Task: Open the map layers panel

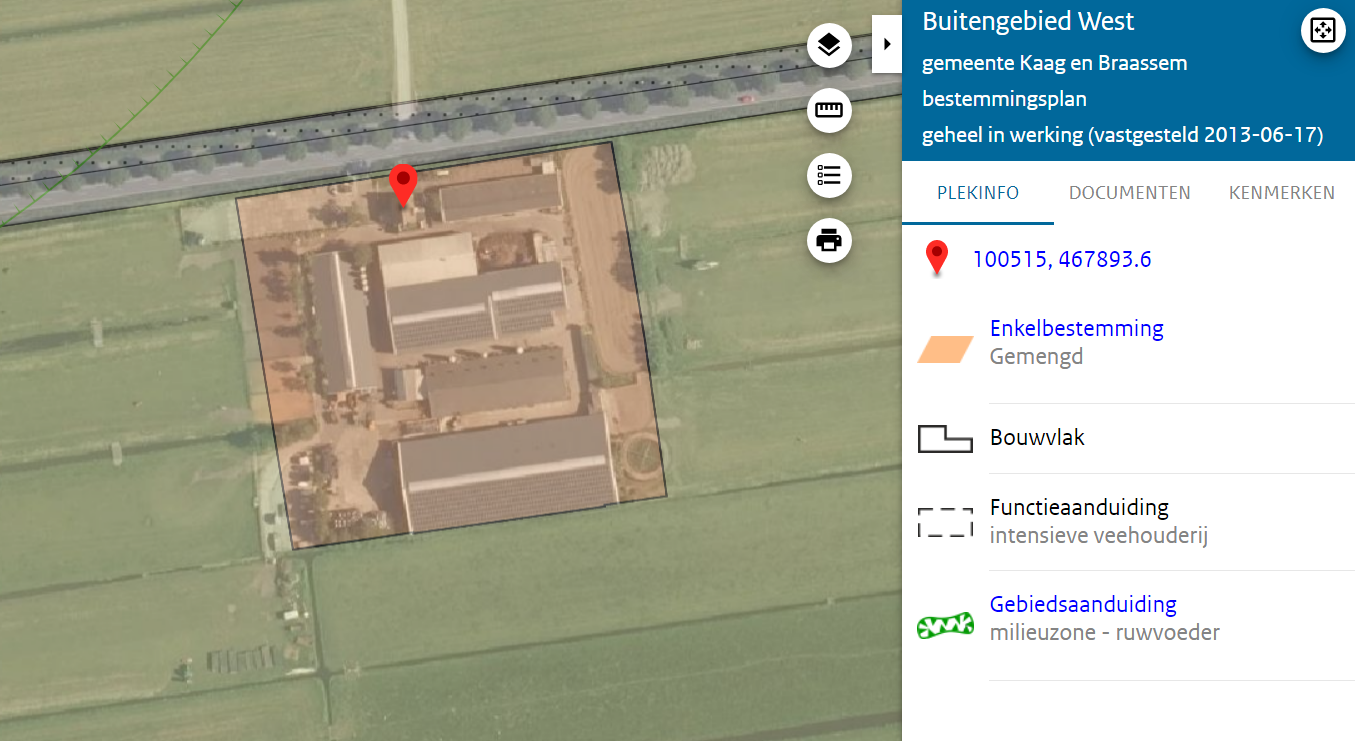Action: [x=829, y=45]
